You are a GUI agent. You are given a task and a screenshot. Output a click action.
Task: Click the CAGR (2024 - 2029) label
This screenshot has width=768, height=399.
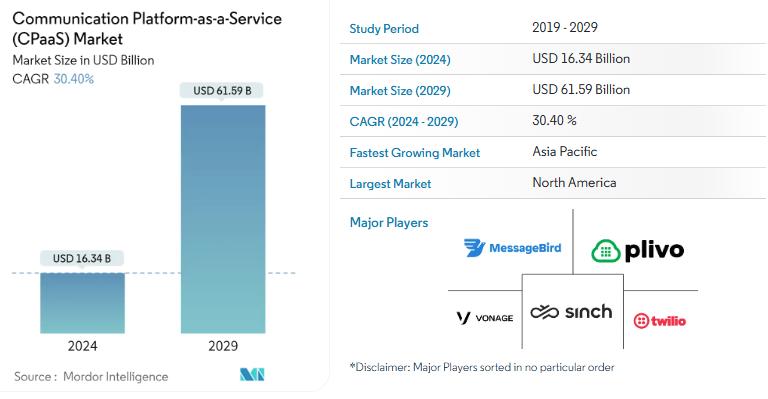tap(404, 121)
